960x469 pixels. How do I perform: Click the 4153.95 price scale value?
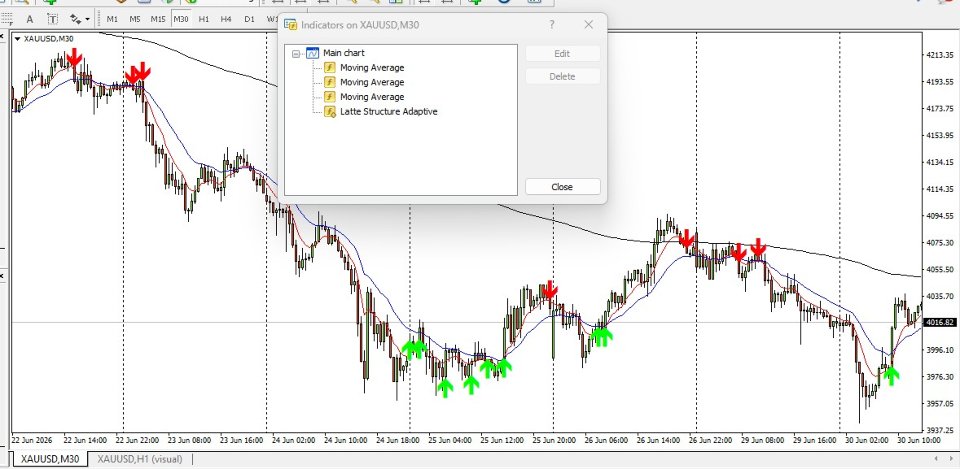[940, 135]
